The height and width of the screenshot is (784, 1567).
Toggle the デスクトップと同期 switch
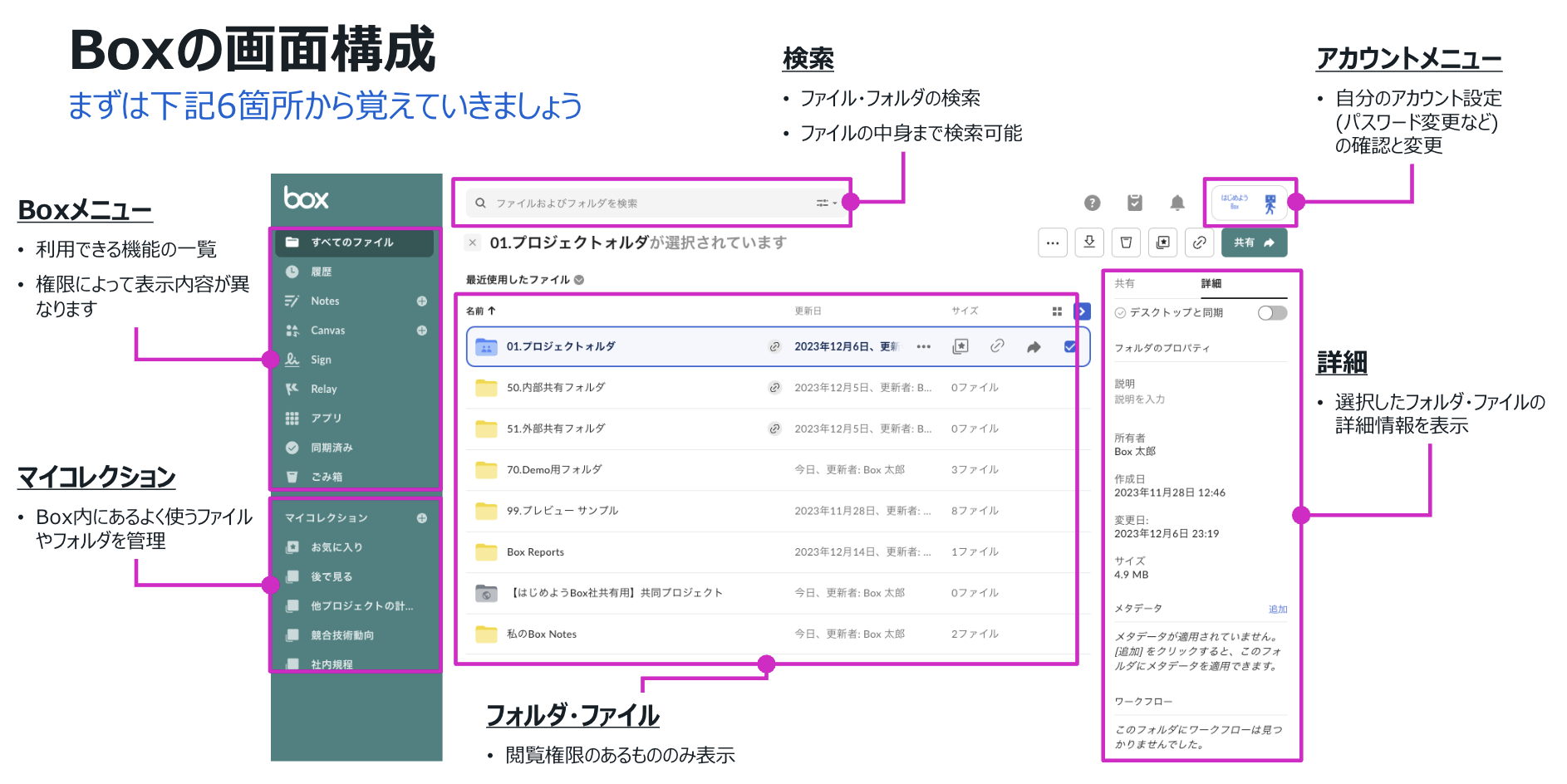pos(1271,313)
